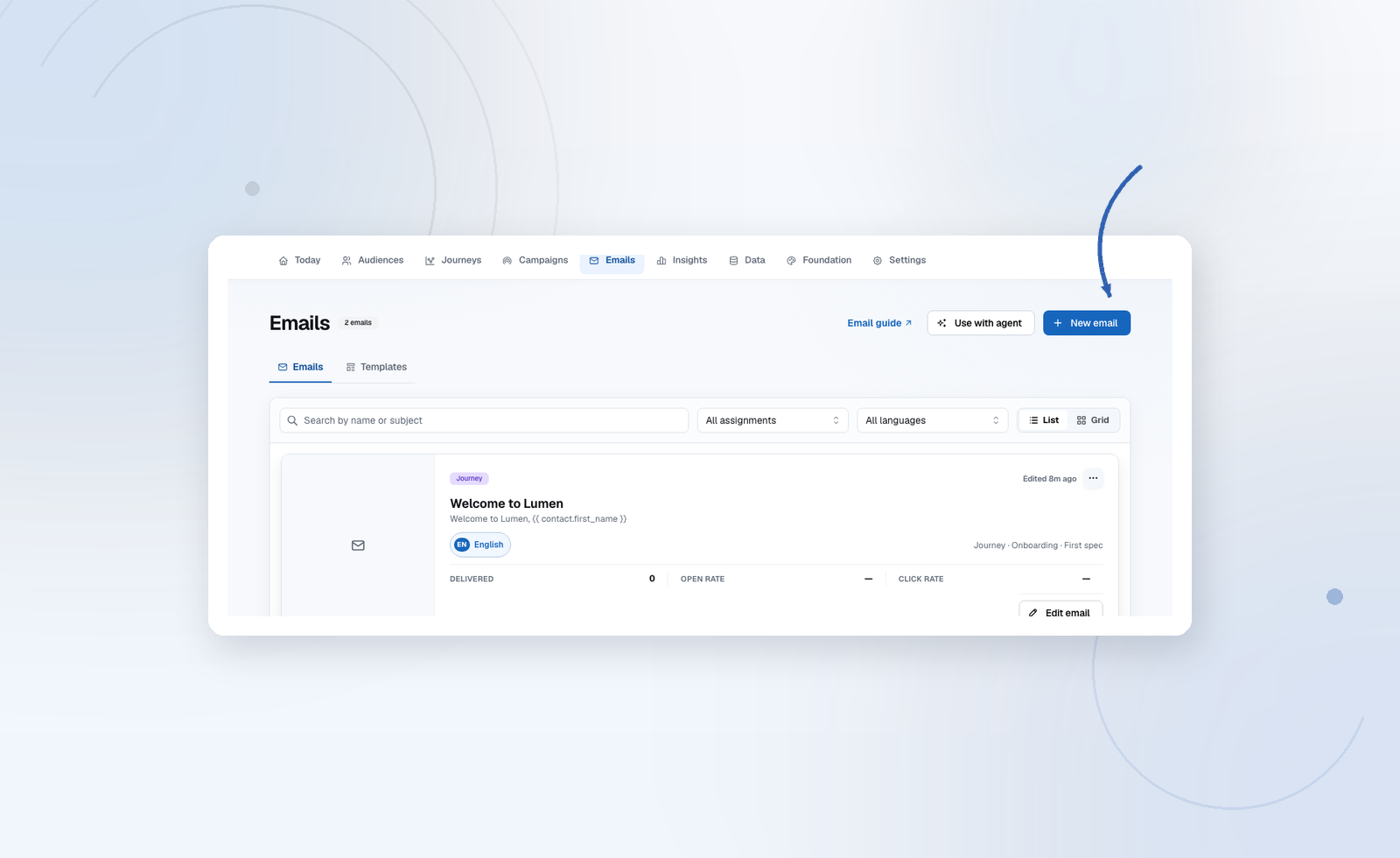Click the Journey tag badge
This screenshot has width=1400, height=858.
tap(469, 479)
